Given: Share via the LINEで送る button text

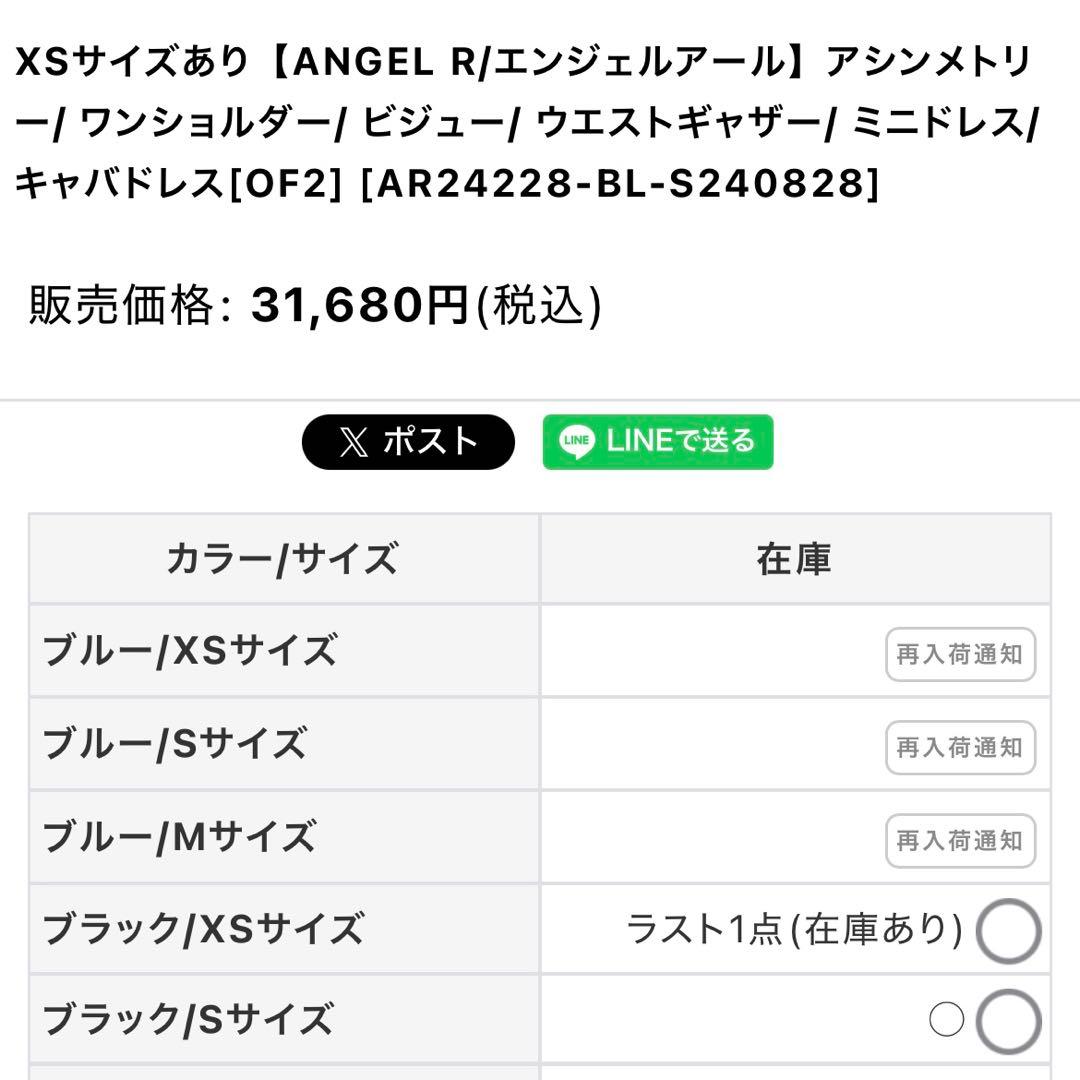Looking at the screenshot, I should (680, 441).
